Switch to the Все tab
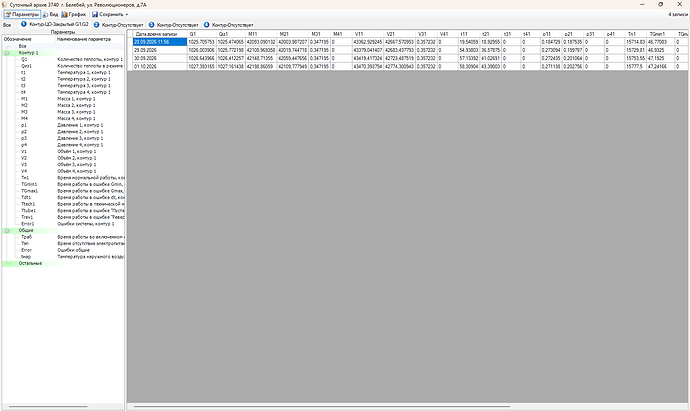690x411 pixels. point(7,25)
